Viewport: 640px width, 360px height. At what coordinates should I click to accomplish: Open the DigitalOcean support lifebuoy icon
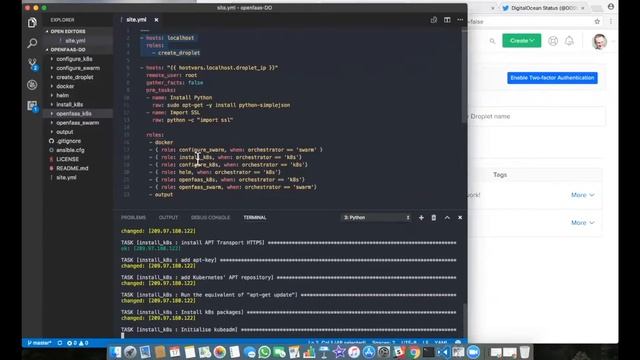click(x=553, y=41)
